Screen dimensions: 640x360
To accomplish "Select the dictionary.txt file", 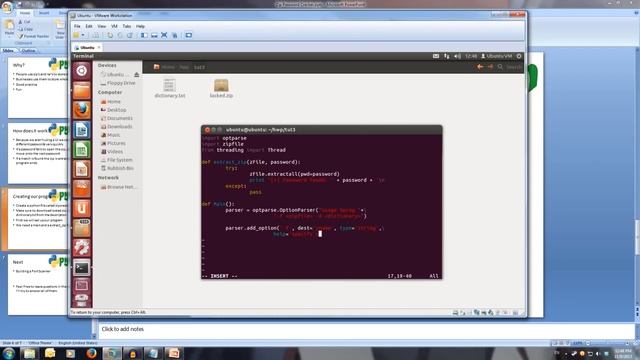I will pyautogui.click(x=169, y=88).
